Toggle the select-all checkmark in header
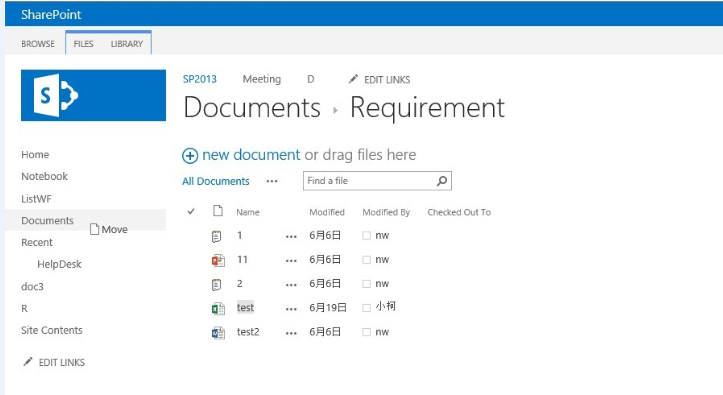723x395 pixels. (x=191, y=212)
